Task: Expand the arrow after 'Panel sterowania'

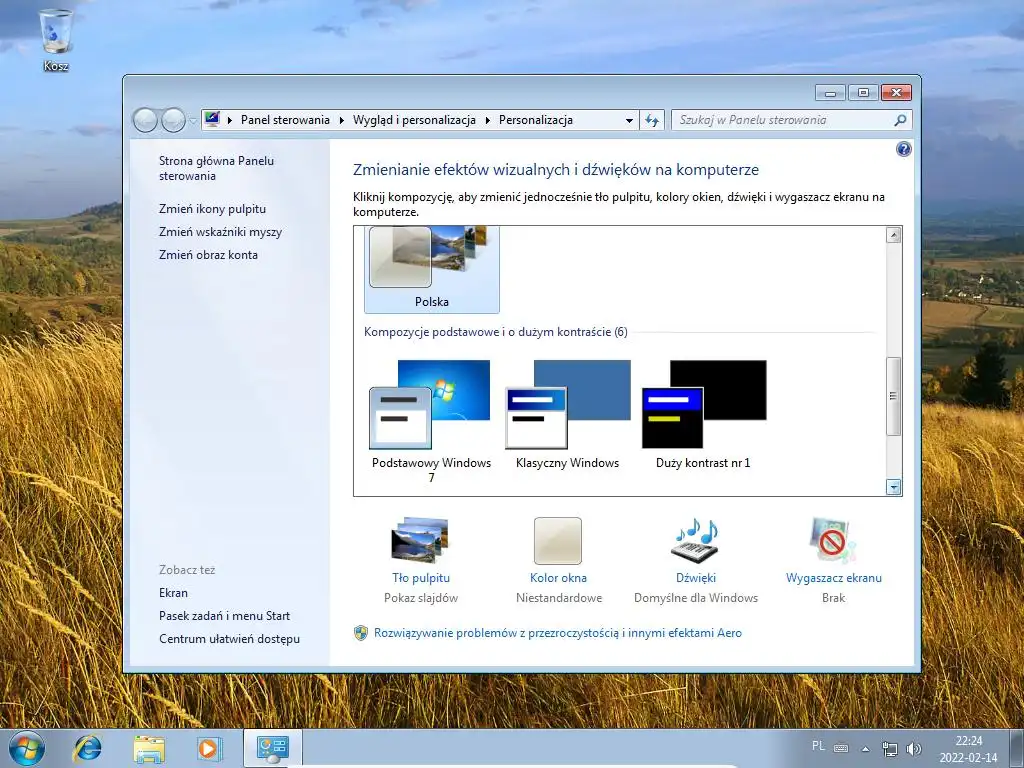Action: (x=342, y=120)
